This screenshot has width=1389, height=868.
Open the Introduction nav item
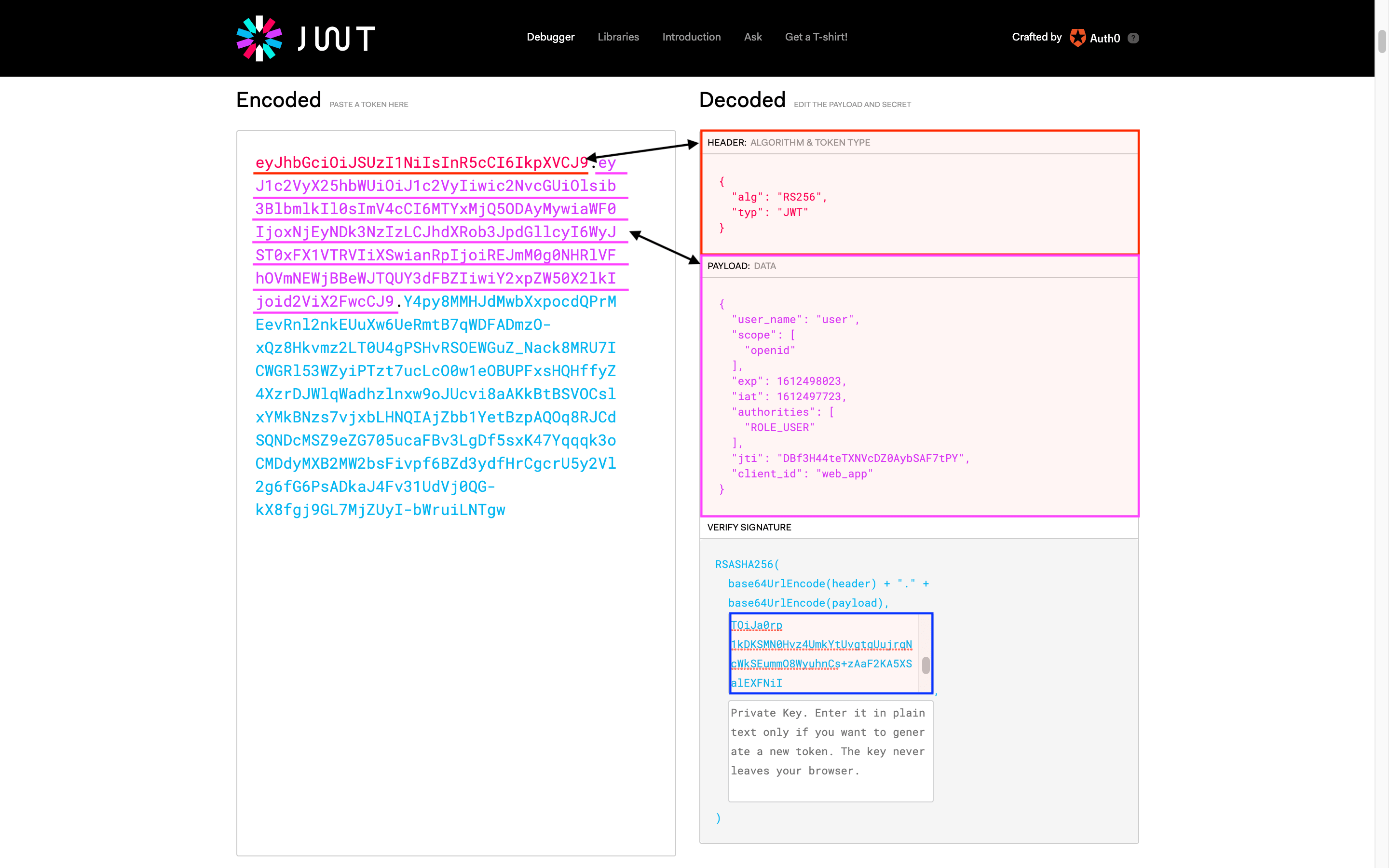(691, 37)
